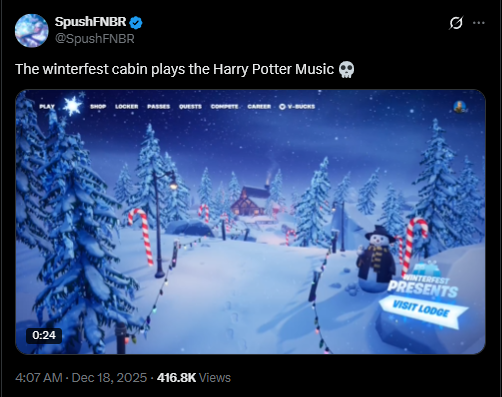
Task: Open the three-dot more options menu
Action: click(479, 23)
